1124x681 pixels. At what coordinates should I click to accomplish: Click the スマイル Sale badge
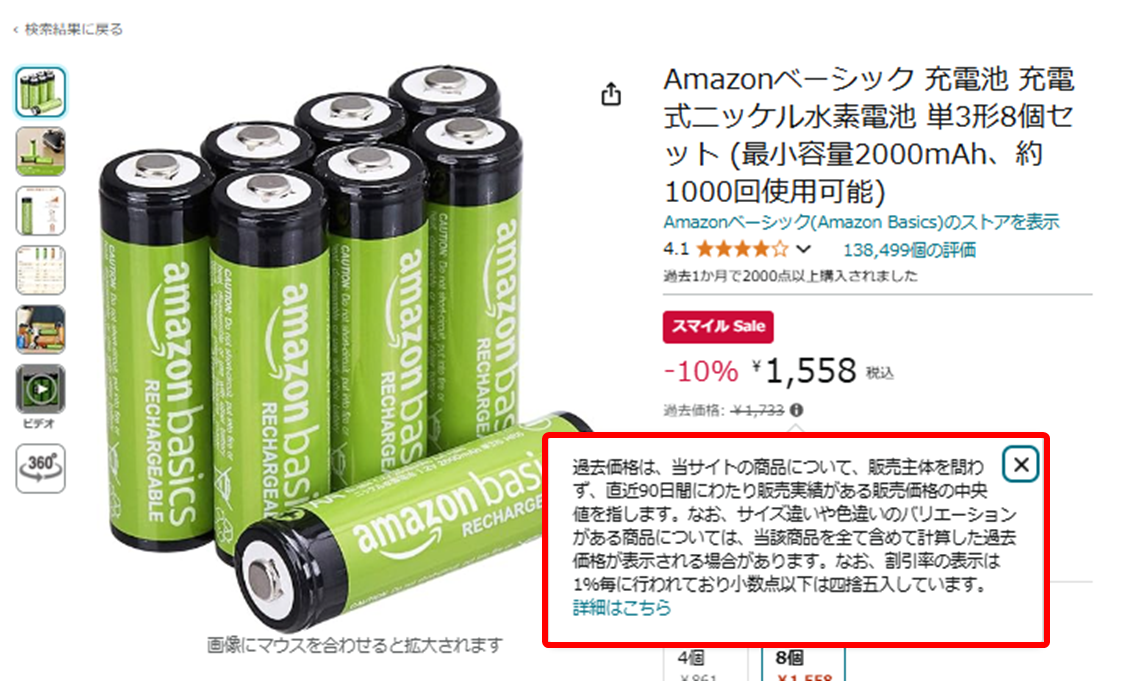(x=718, y=327)
